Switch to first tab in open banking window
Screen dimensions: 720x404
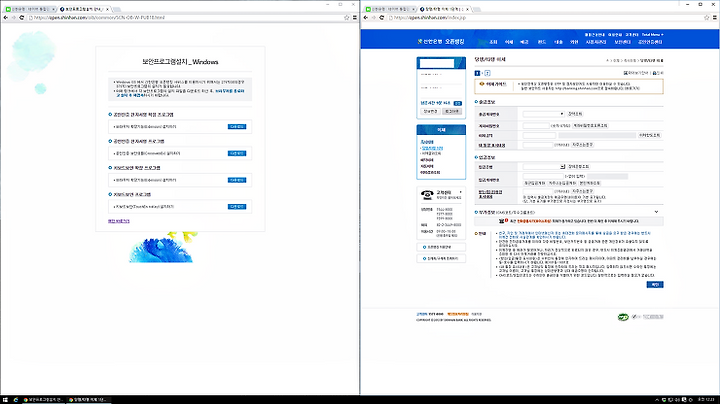[390, 9]
